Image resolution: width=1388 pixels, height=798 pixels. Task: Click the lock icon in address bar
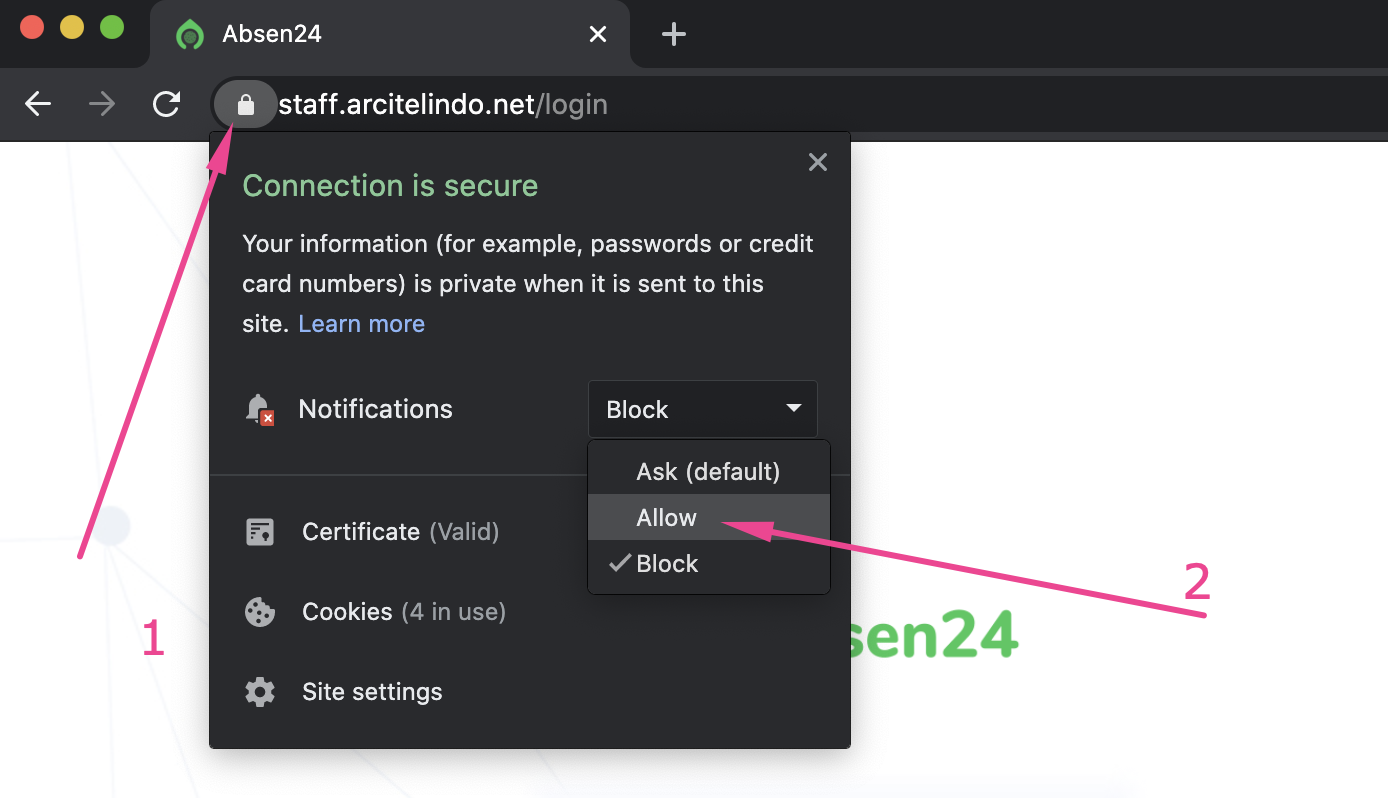point(246,104)
